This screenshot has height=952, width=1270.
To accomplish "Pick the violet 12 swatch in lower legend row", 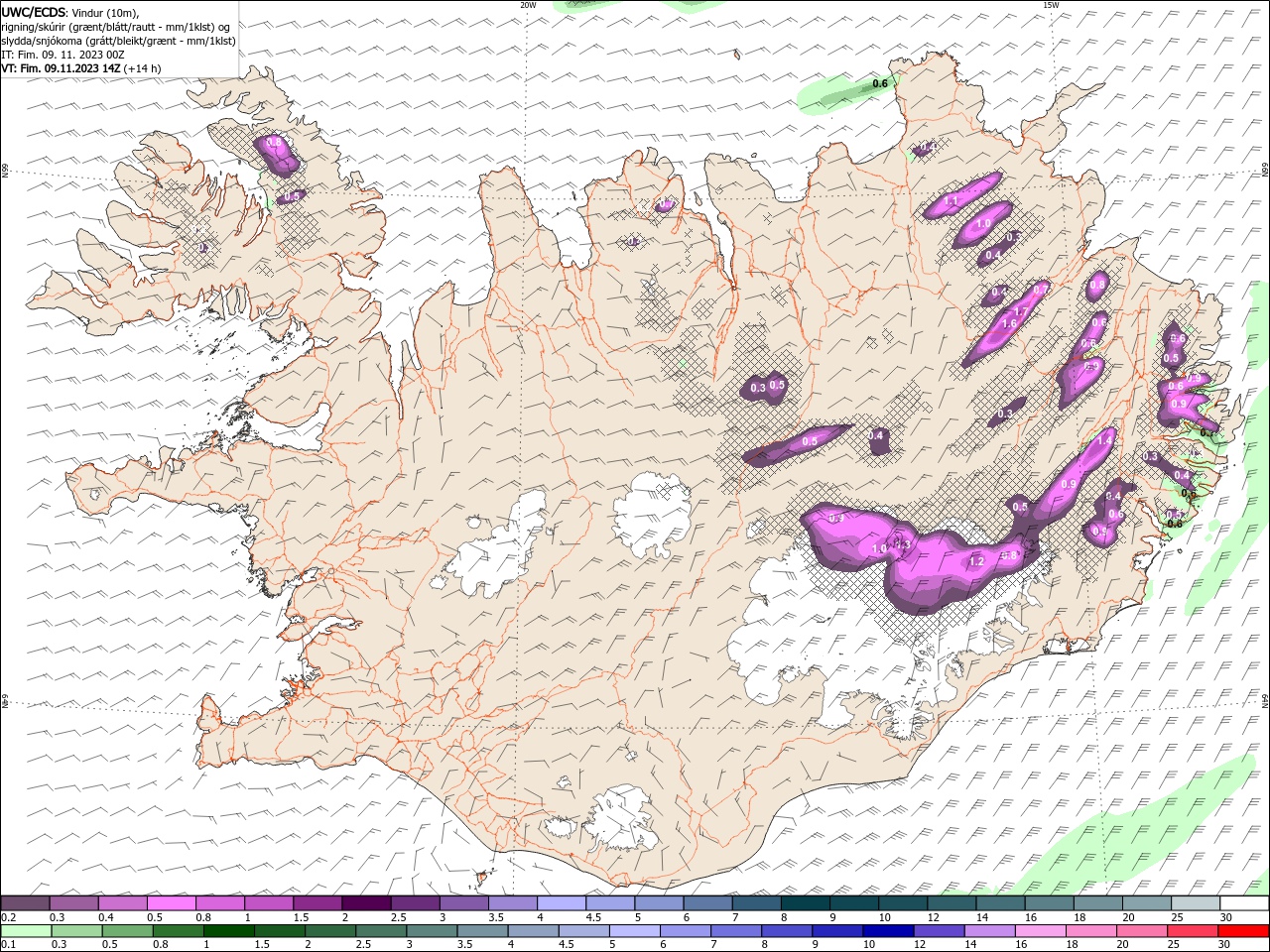I will coord(939,931).
